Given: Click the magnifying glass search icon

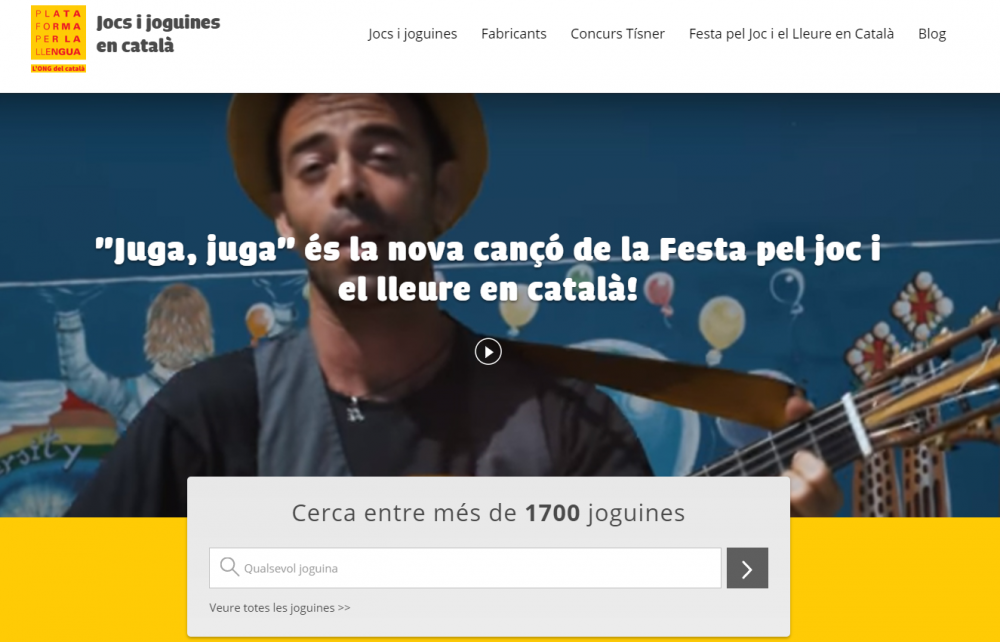Looking at the screenshot, I should pos(229,567).
